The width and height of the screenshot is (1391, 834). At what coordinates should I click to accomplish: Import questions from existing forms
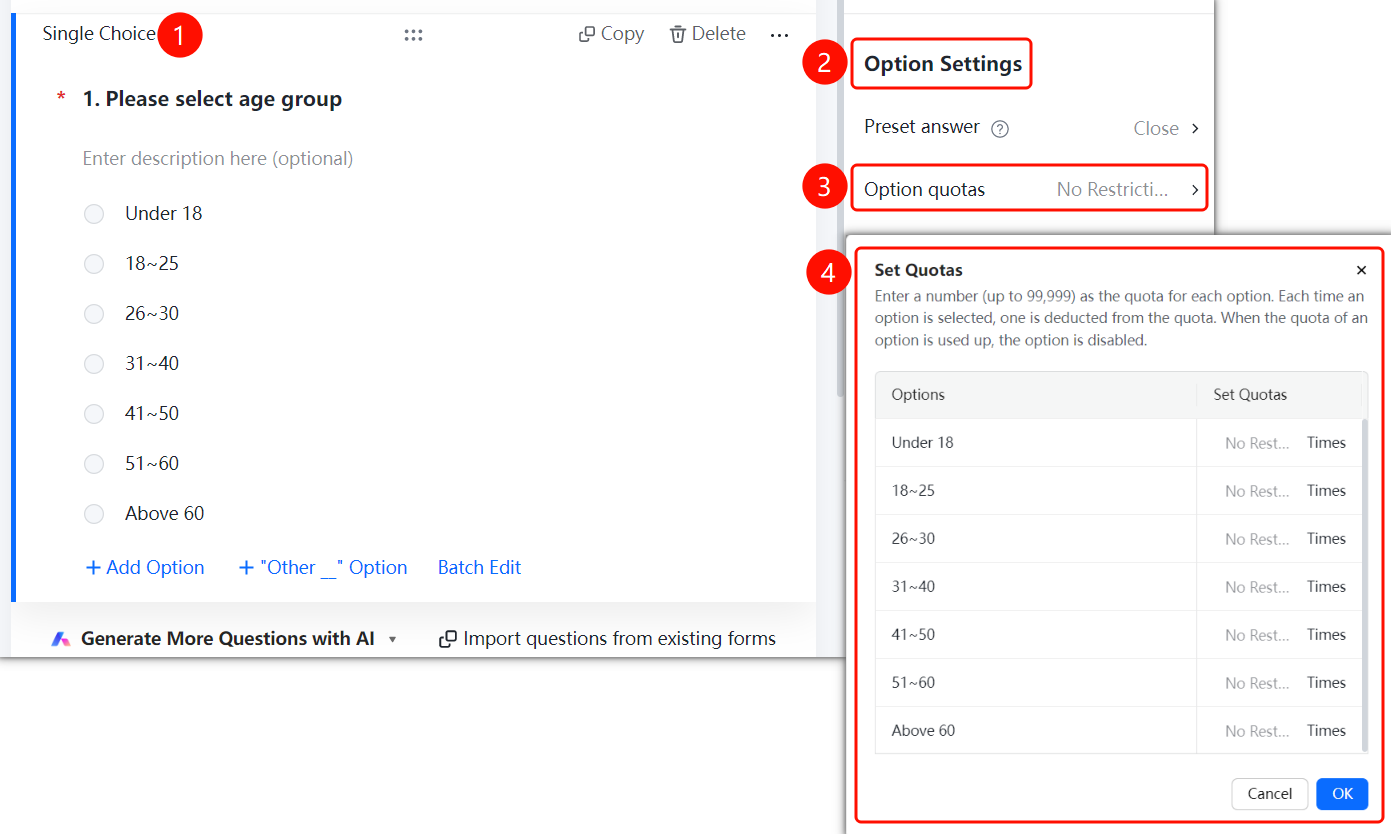point(608,639)
